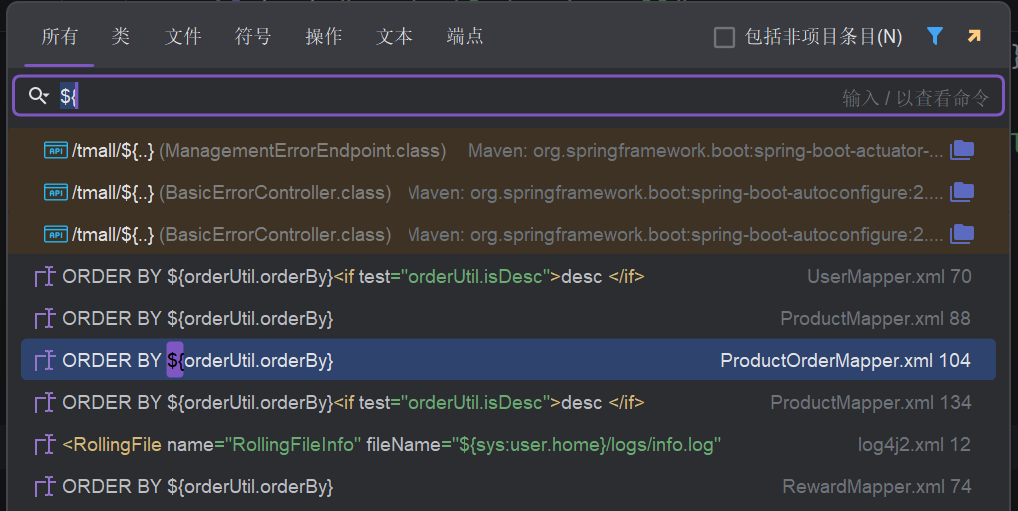Click text icon of RewardMapper.xml result

[x=44, y=486]
